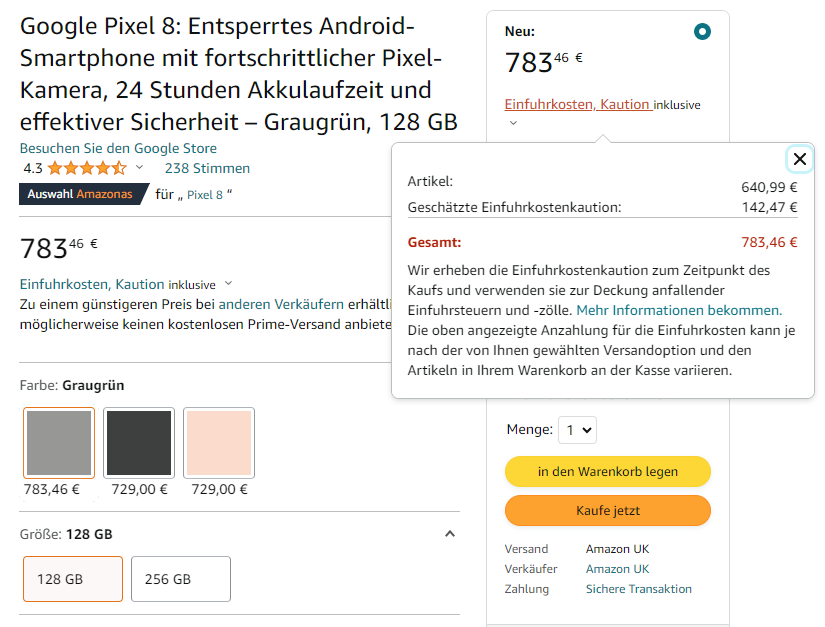This screenshot has height=627, width=825.
Task: Pick the light pink color swatch
Action: (x=219, y=443)
